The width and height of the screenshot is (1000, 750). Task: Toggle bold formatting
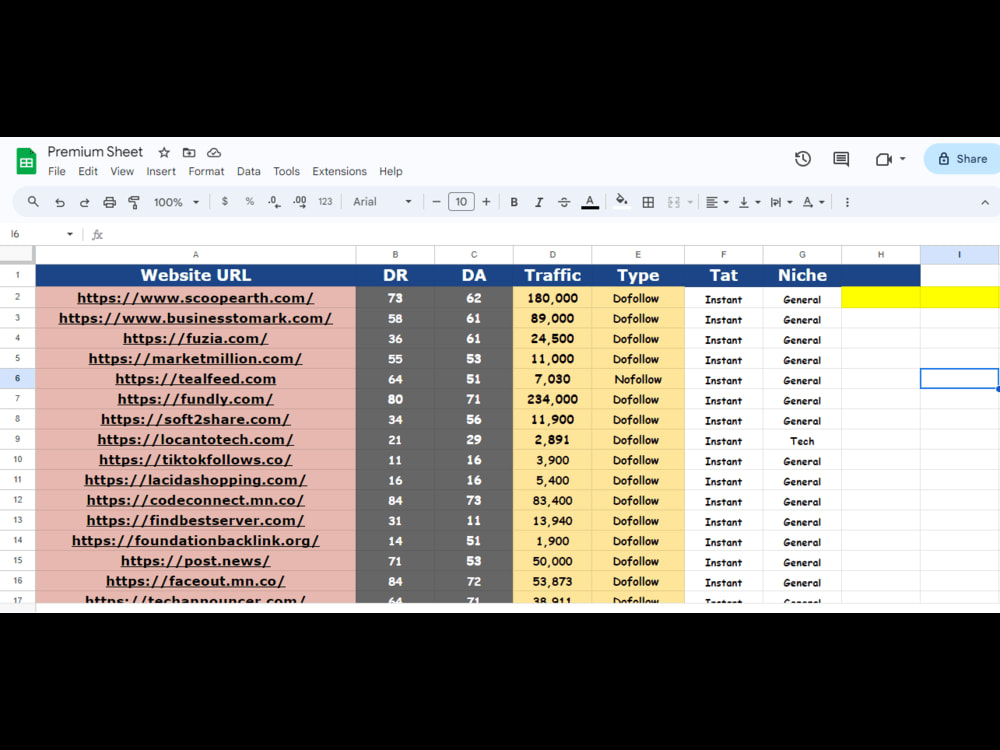[514, 202]
